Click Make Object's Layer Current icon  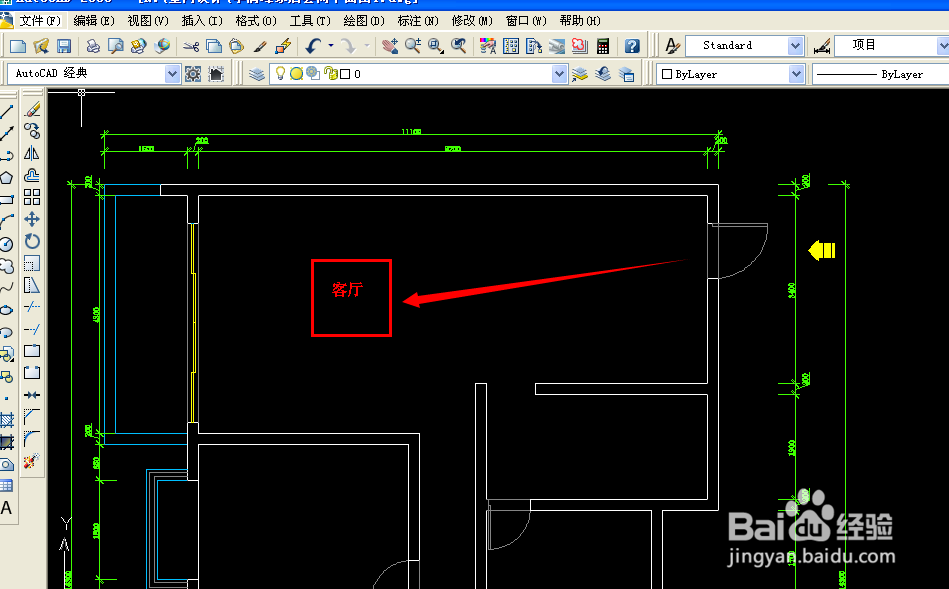(580, 74)
